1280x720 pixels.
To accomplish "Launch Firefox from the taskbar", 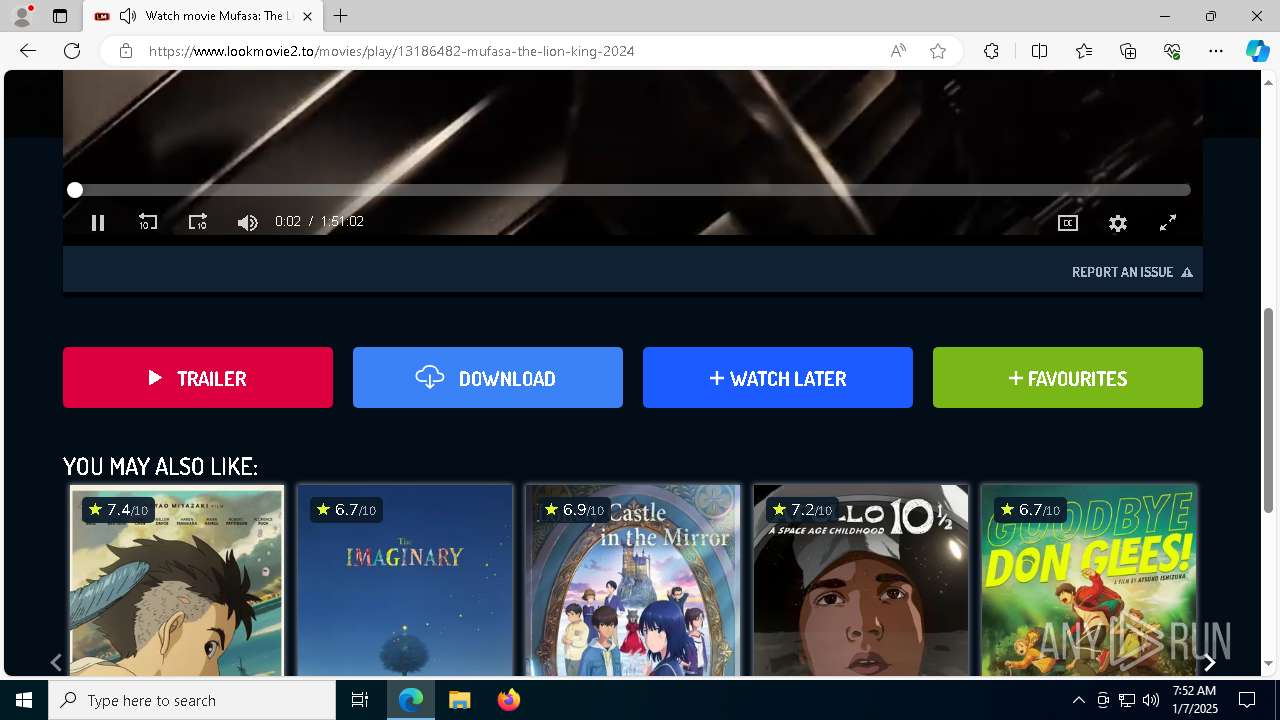I will (509, 700).
